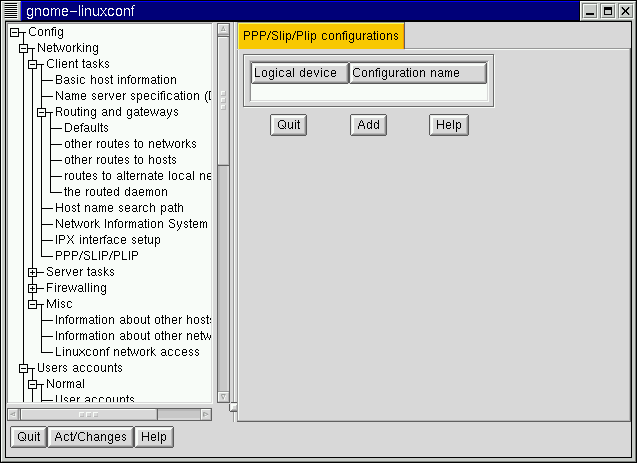Select the routed daemon item
637x463 pixels.
click(115, 192)
